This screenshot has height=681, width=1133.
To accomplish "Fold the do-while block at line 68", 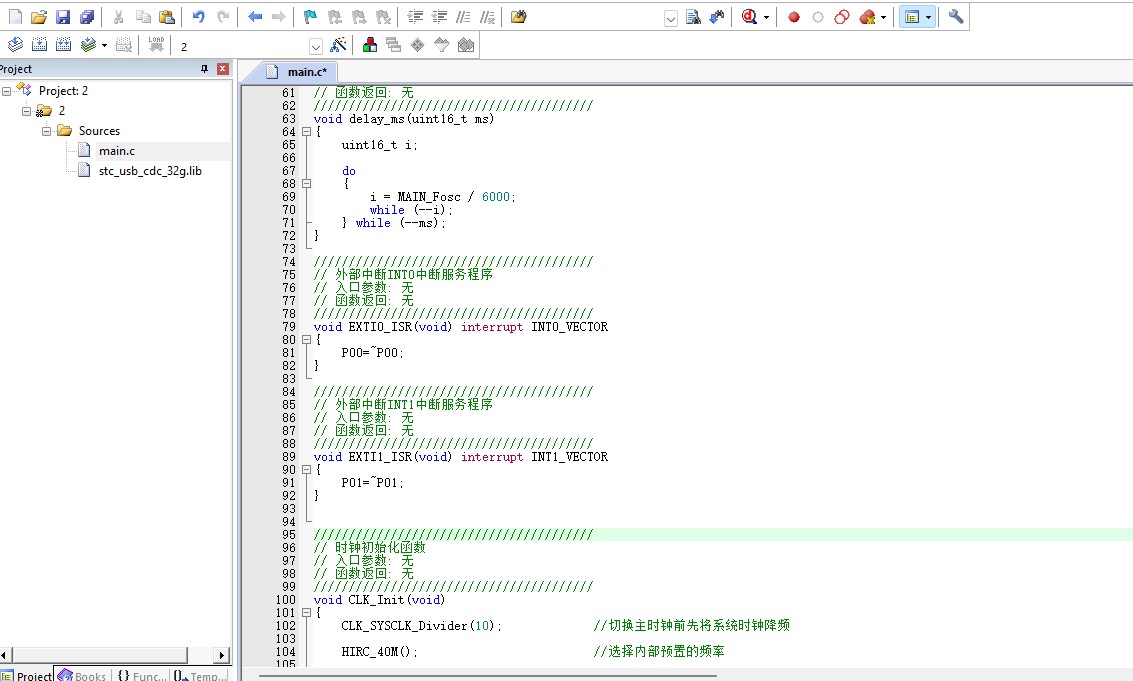I will [306, 184].
